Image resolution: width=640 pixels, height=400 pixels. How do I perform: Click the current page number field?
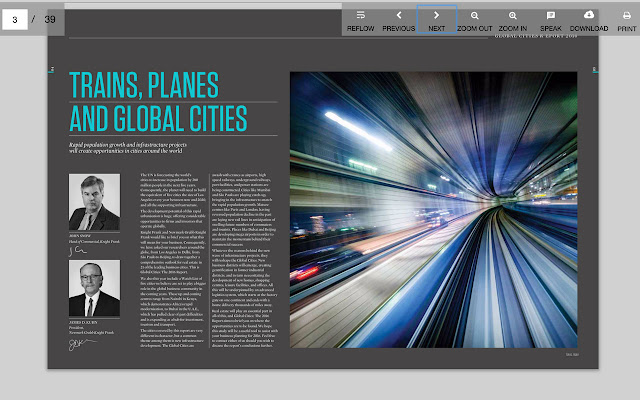pos(15,19)
